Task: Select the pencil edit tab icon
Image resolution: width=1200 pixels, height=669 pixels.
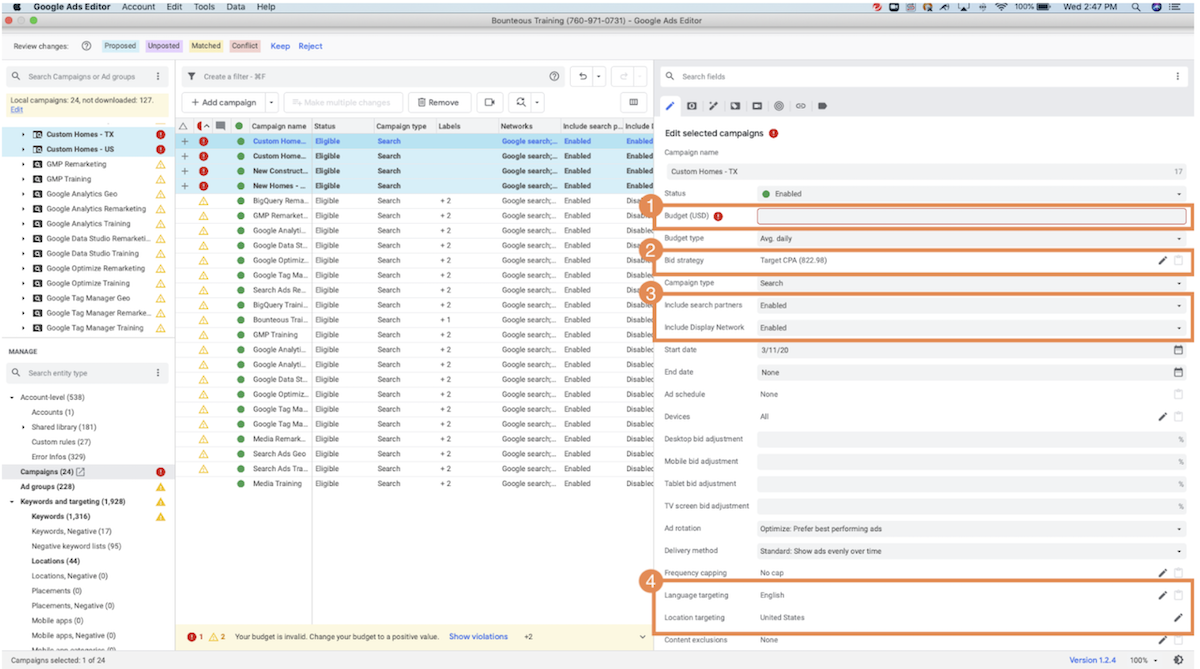Action: [x=670, y=106]
